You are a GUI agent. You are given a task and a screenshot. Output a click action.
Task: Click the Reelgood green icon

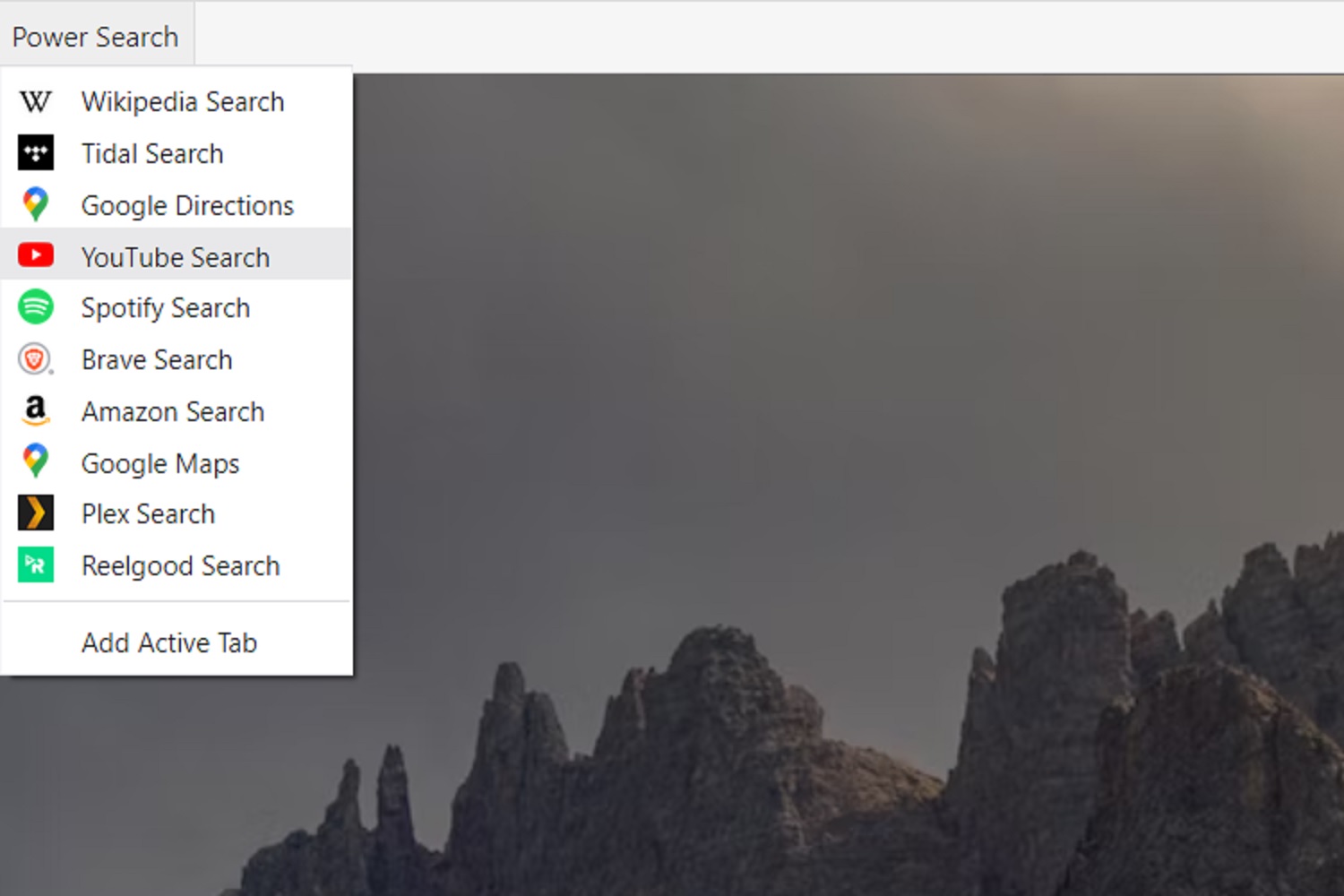(x=35, y=564)
